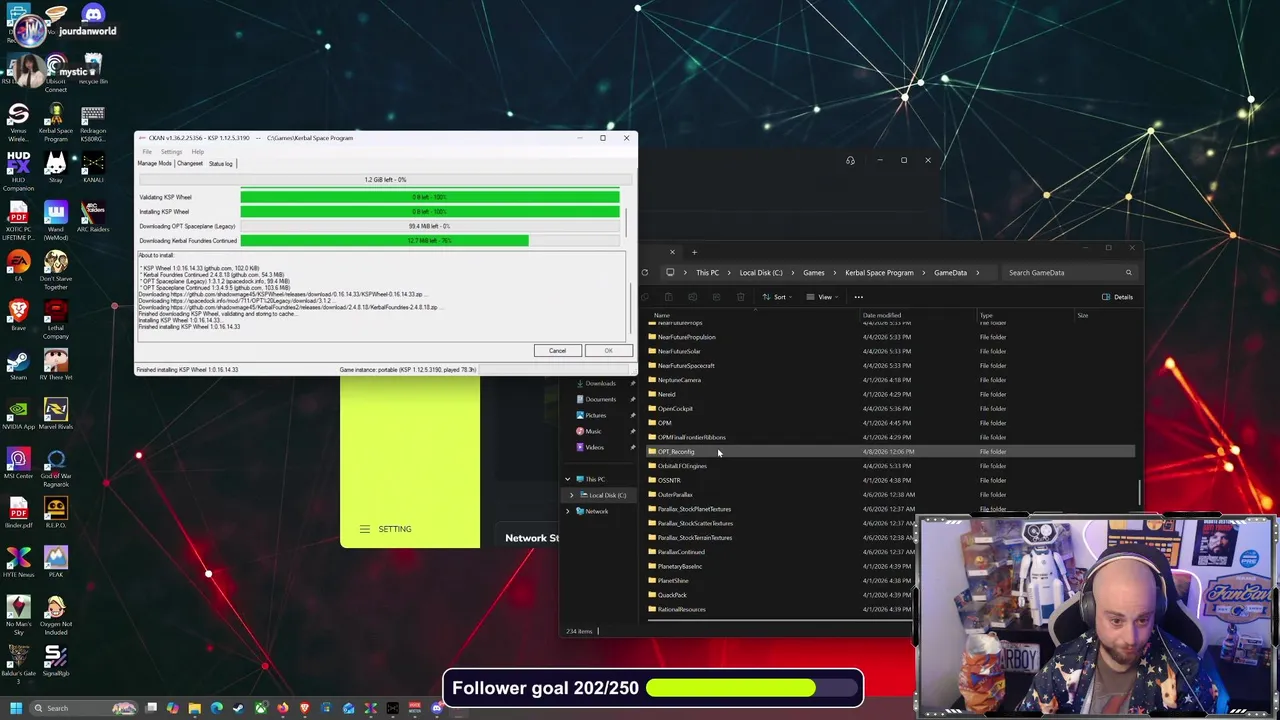
Task: Open God of War Ragnarok shortcut
Action: [x=56, y=467]
